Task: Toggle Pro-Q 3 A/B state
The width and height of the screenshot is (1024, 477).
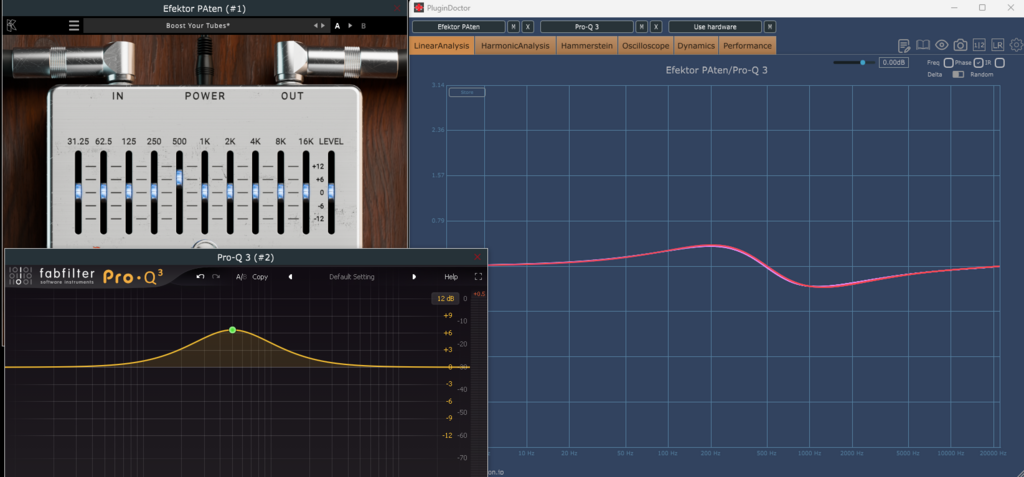Action: pos(241,276)
